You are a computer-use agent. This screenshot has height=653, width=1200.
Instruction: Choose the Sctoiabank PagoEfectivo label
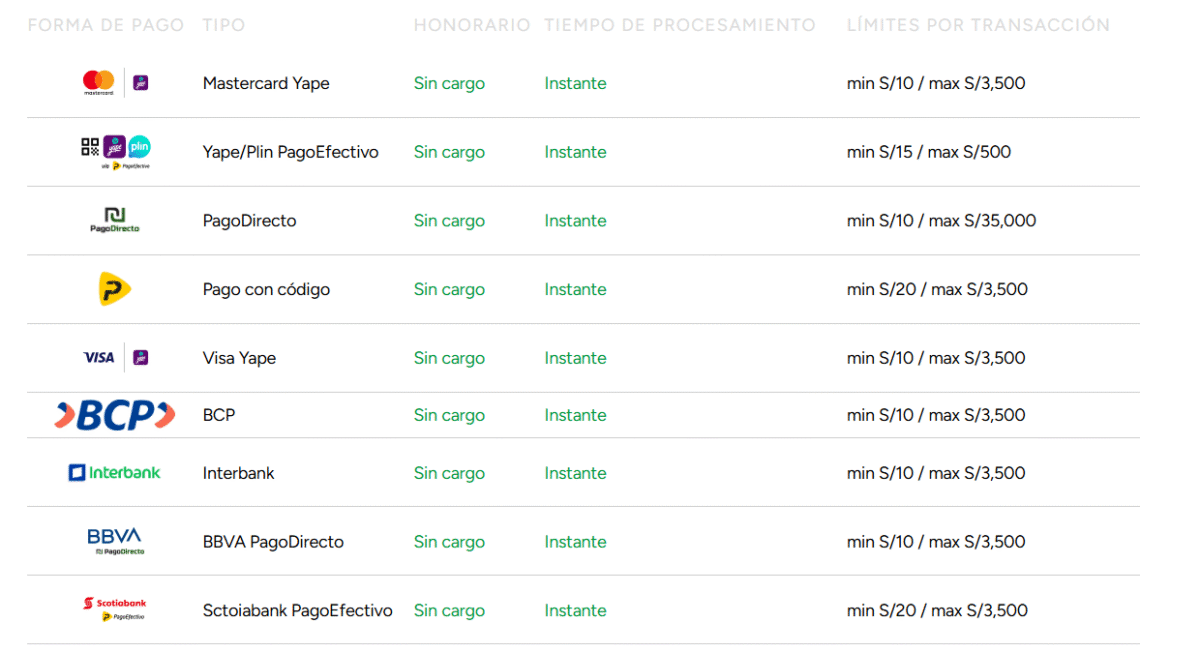point(298,610)
